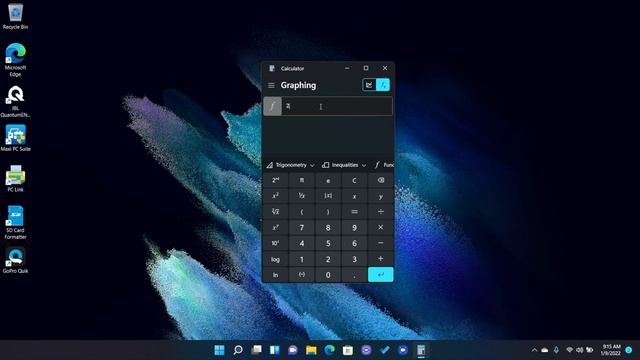Click the open parenthesis key

pyautogui.click(x=302, y=211)
